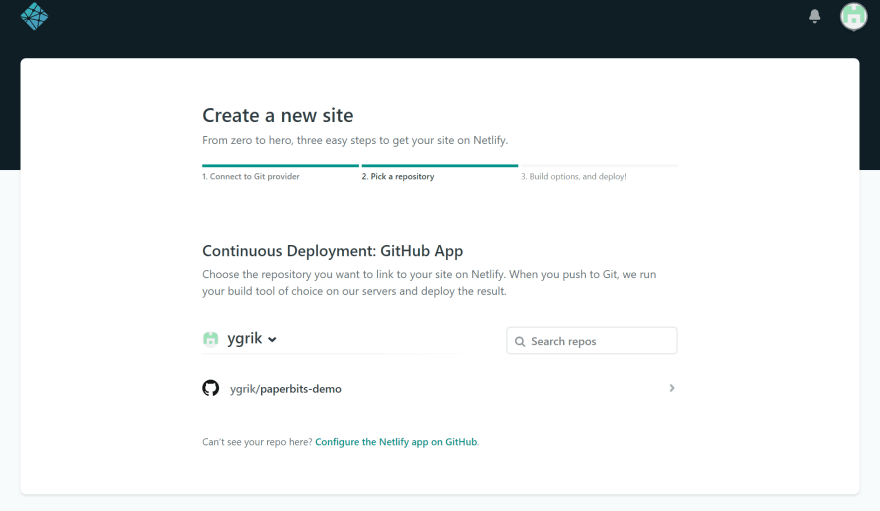Click the Netlify logo in header
The height and width of the screenshot is (511, 880).
tap(34, 16)
